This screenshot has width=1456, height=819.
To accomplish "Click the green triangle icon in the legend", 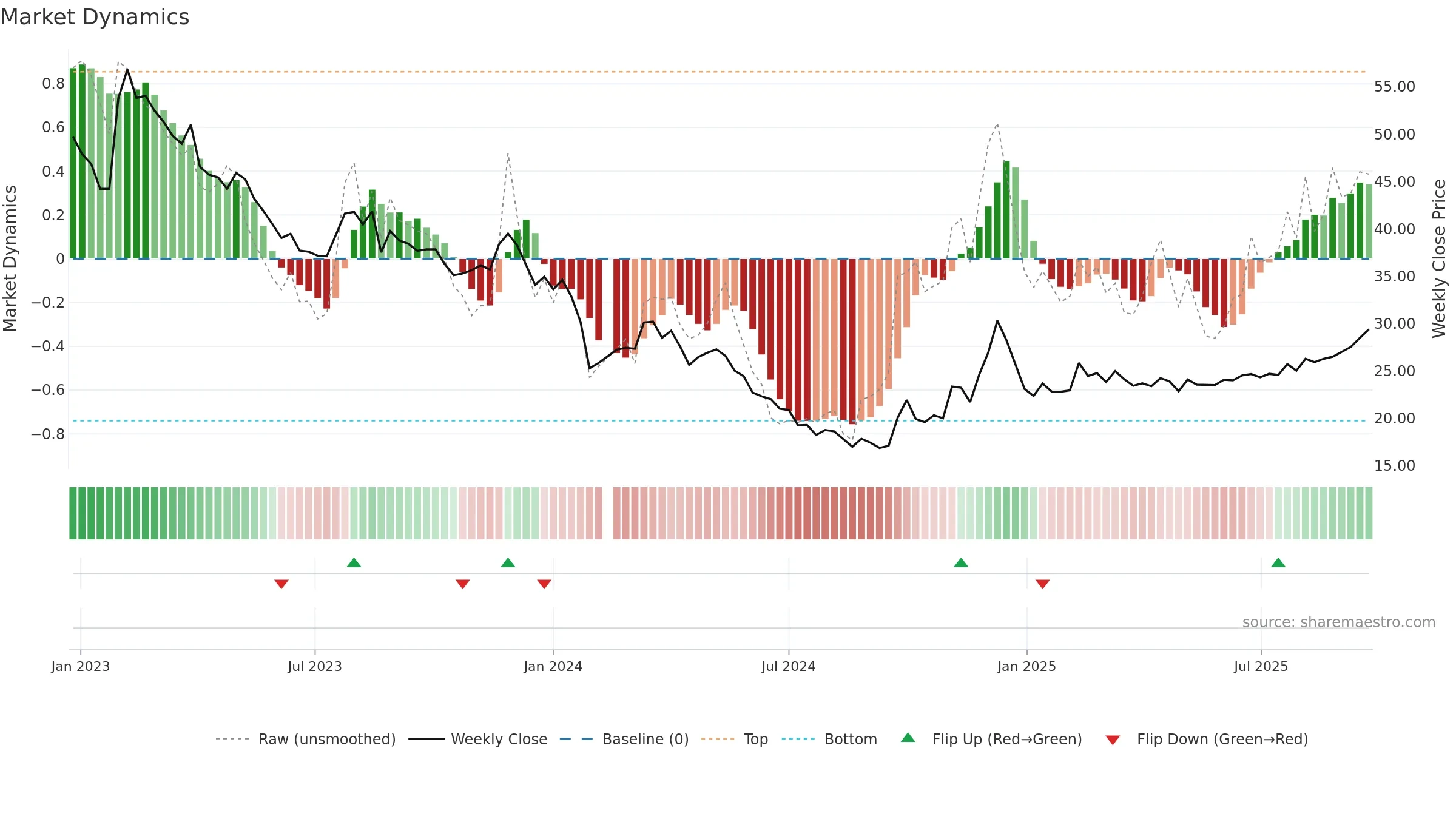I will (908, 738).
